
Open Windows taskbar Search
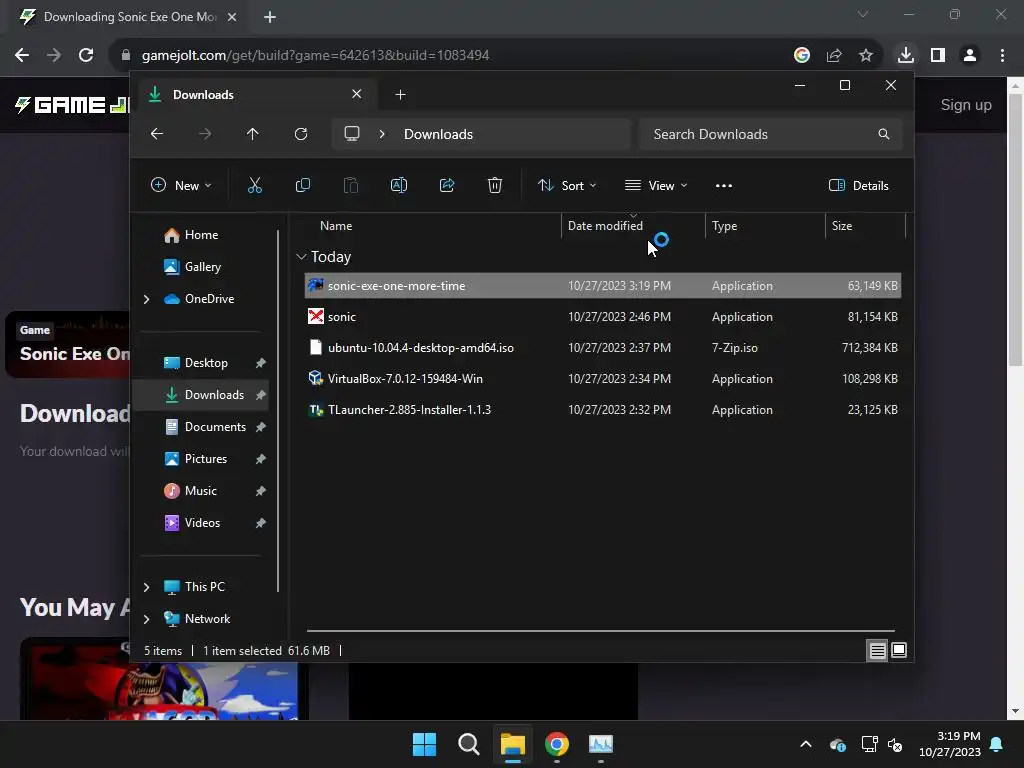[469, 744]
